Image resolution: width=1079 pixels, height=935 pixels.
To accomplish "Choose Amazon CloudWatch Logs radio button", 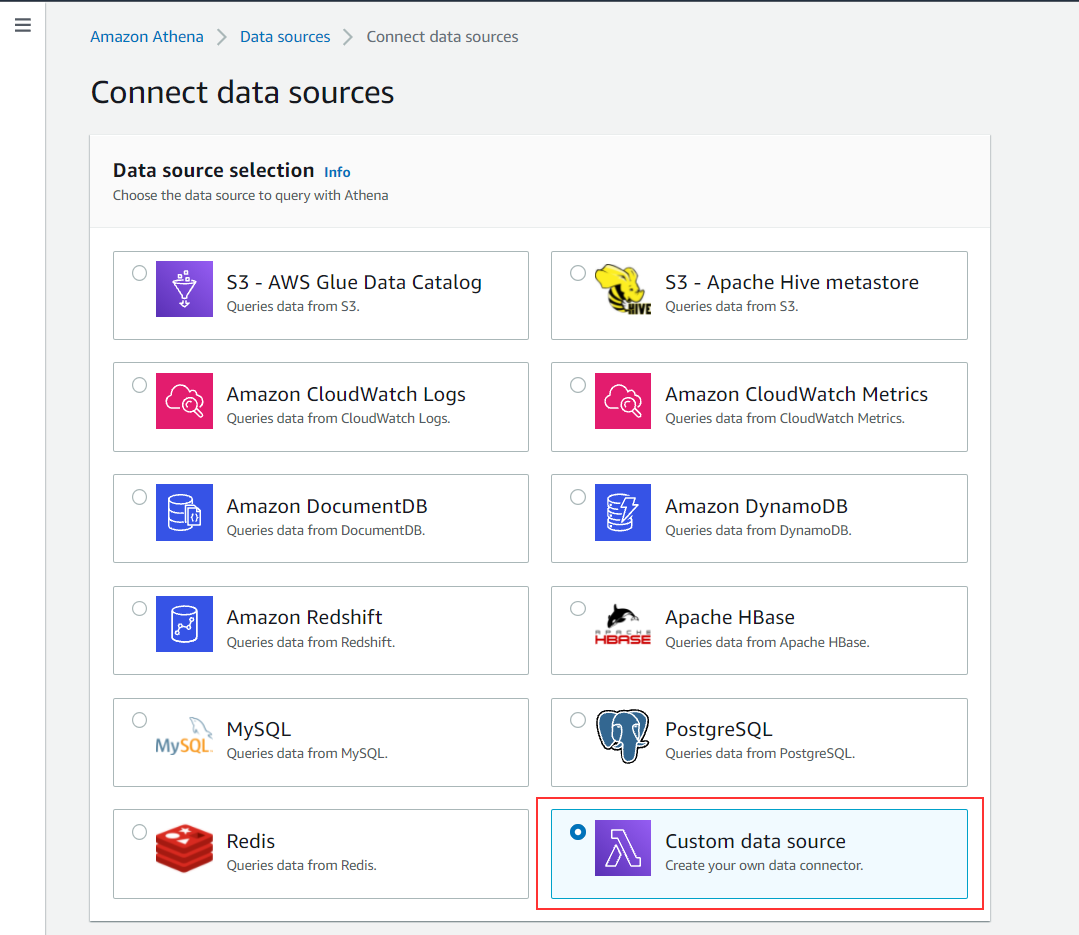I will pyautogui.click(x=140, y=385).
